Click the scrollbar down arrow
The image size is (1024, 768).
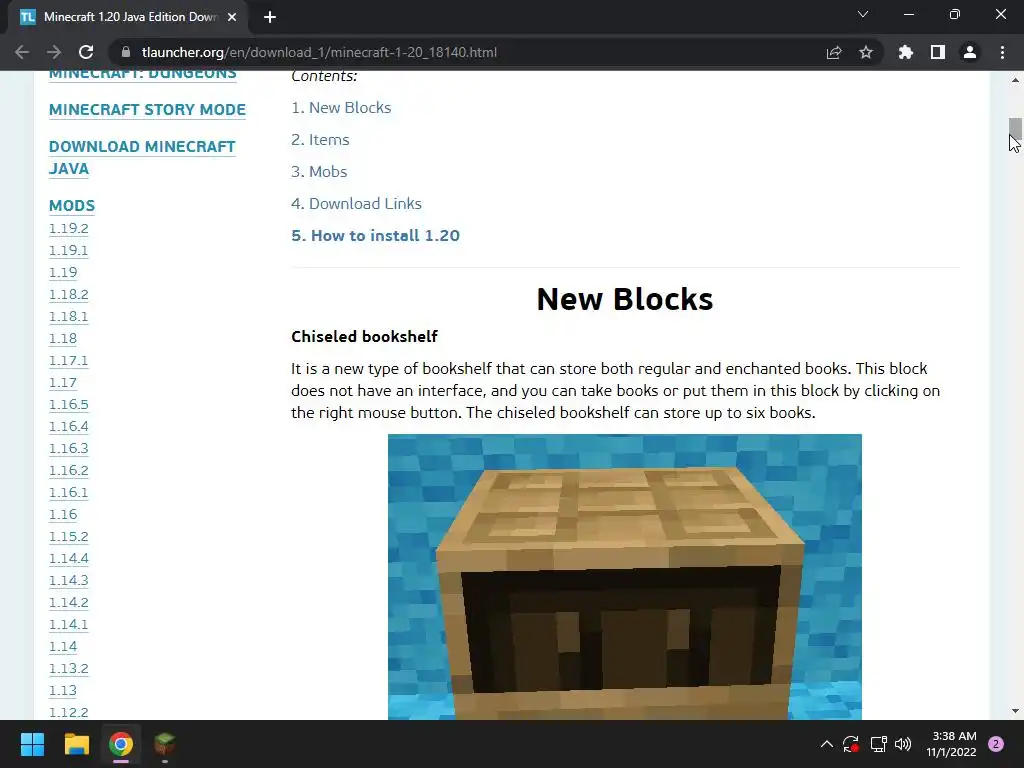pyautogui.click(x=1015, y=711)
